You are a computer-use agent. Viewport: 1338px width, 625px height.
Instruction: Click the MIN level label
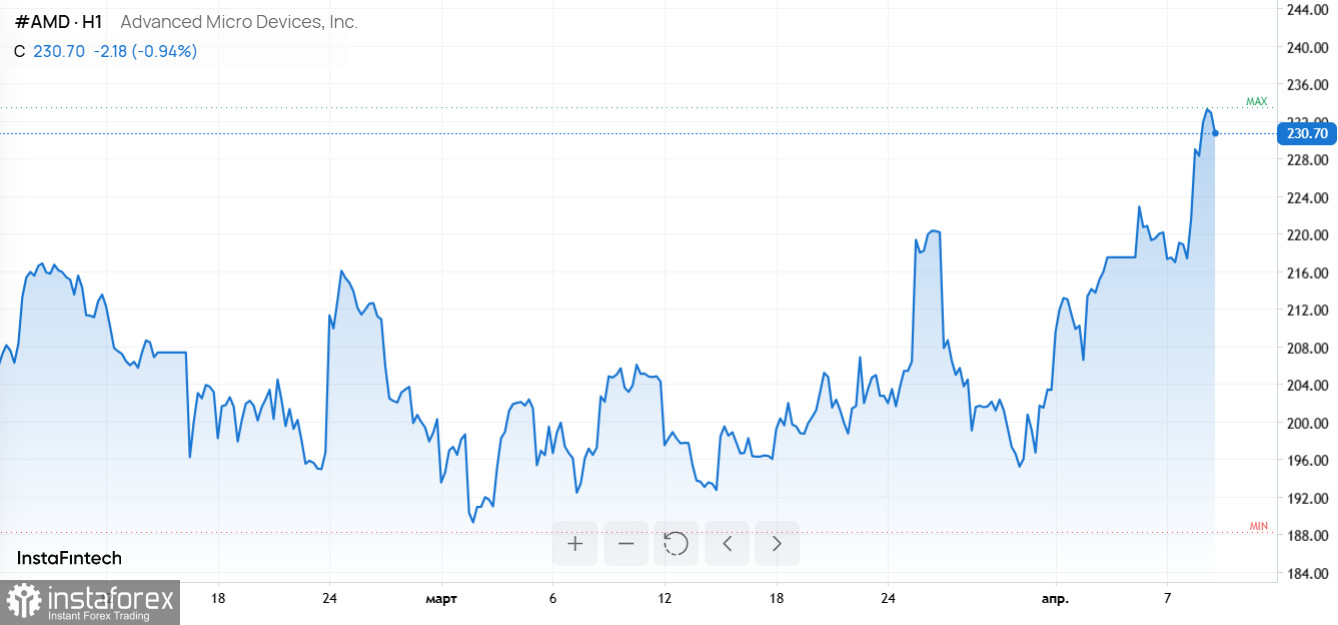(x=1259, y=526)
